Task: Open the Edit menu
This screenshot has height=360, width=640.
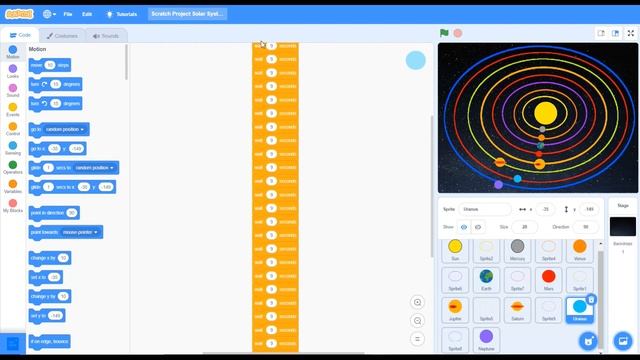Action: pyautogui.click(x=87, y=14)
